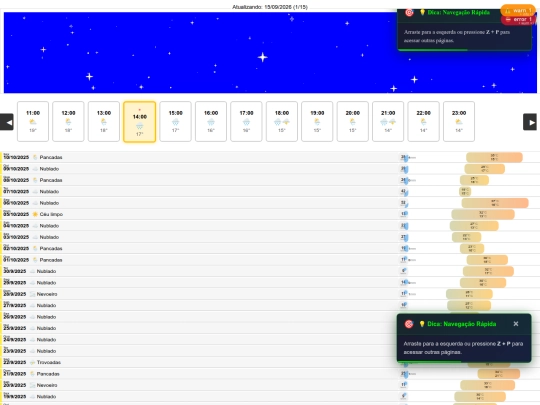Click the partly cloudy icon in the 12:00 card
Image resolution: width=540 pixels, height=405 pixels.
pyautogui.click(x=69, y=122)
